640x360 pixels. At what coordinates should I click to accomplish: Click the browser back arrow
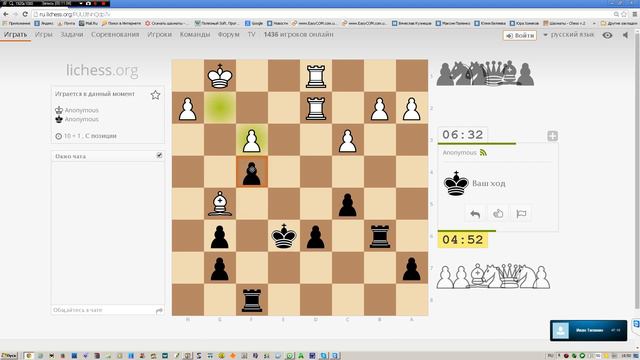point(6,14)
